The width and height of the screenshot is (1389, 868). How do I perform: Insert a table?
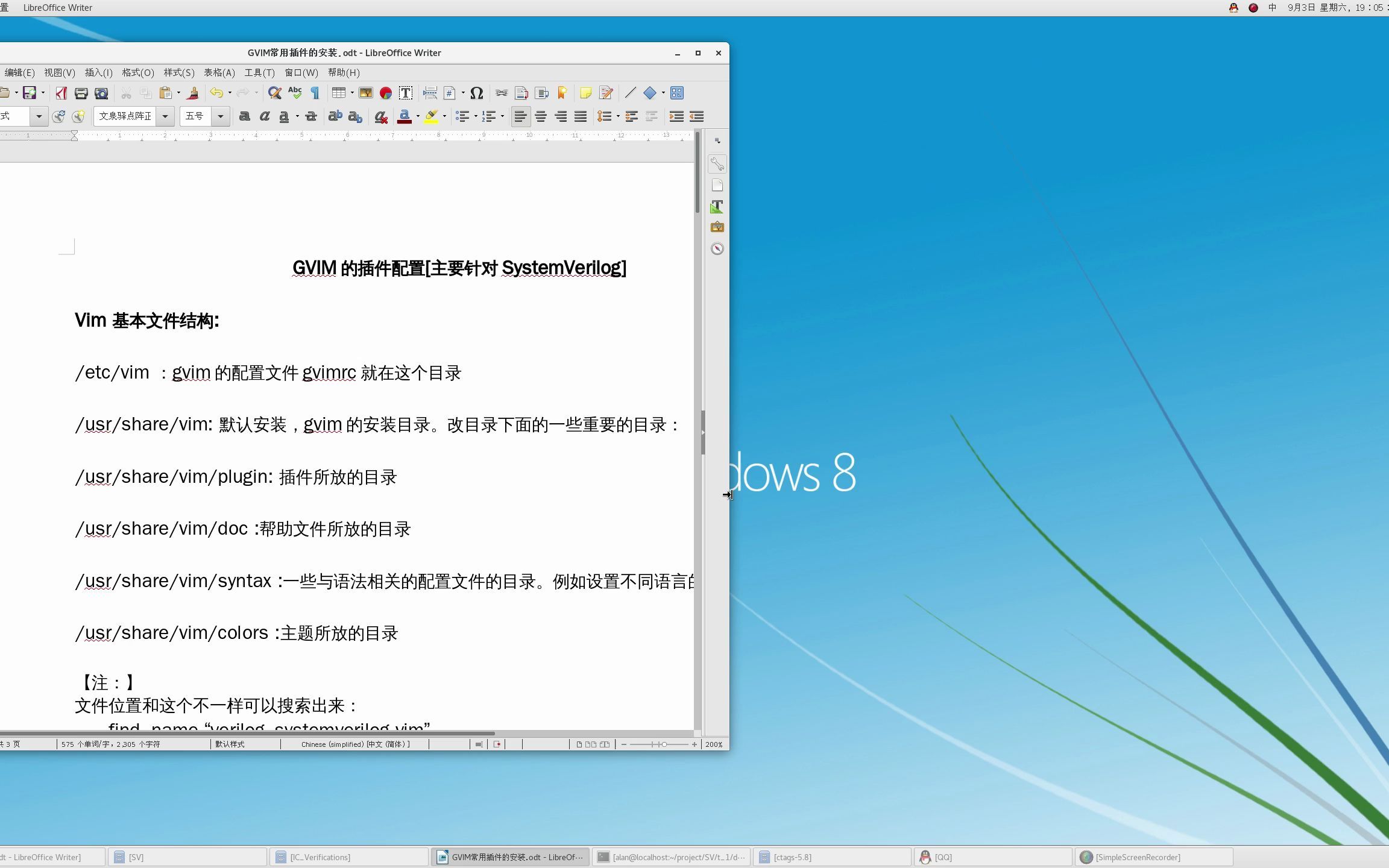[339, 93]
